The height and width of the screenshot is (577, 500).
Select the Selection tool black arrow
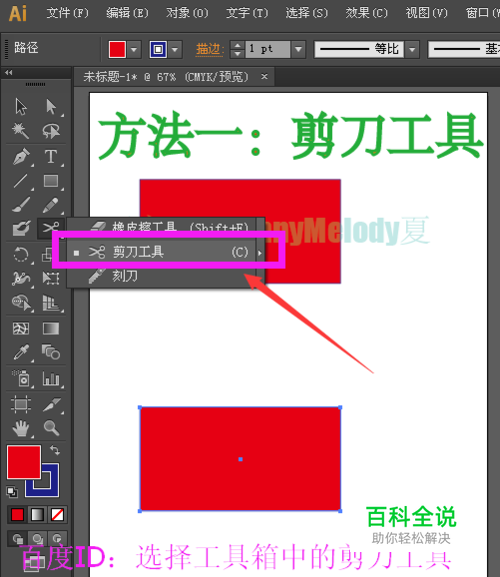click(x=21, y=107)
